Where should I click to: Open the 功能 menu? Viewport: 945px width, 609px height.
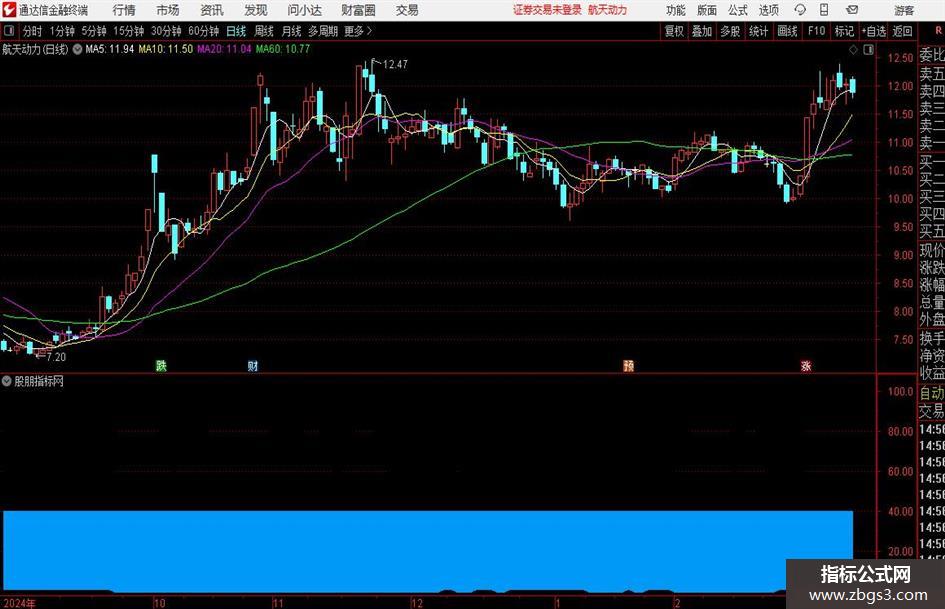coord(676,10)
